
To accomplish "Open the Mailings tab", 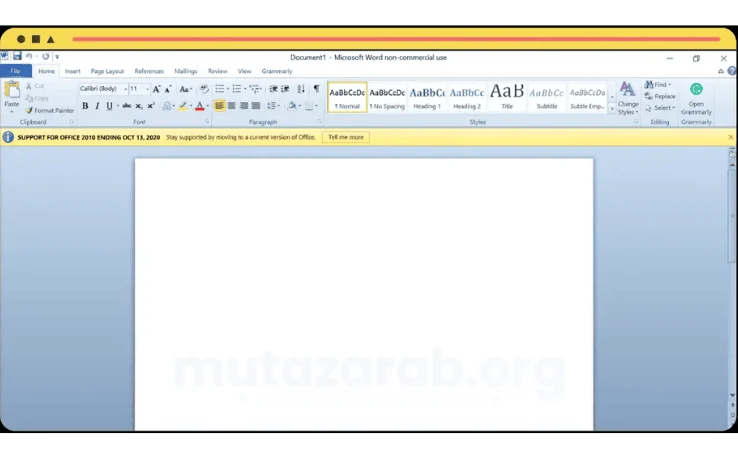I will (185, 71).
